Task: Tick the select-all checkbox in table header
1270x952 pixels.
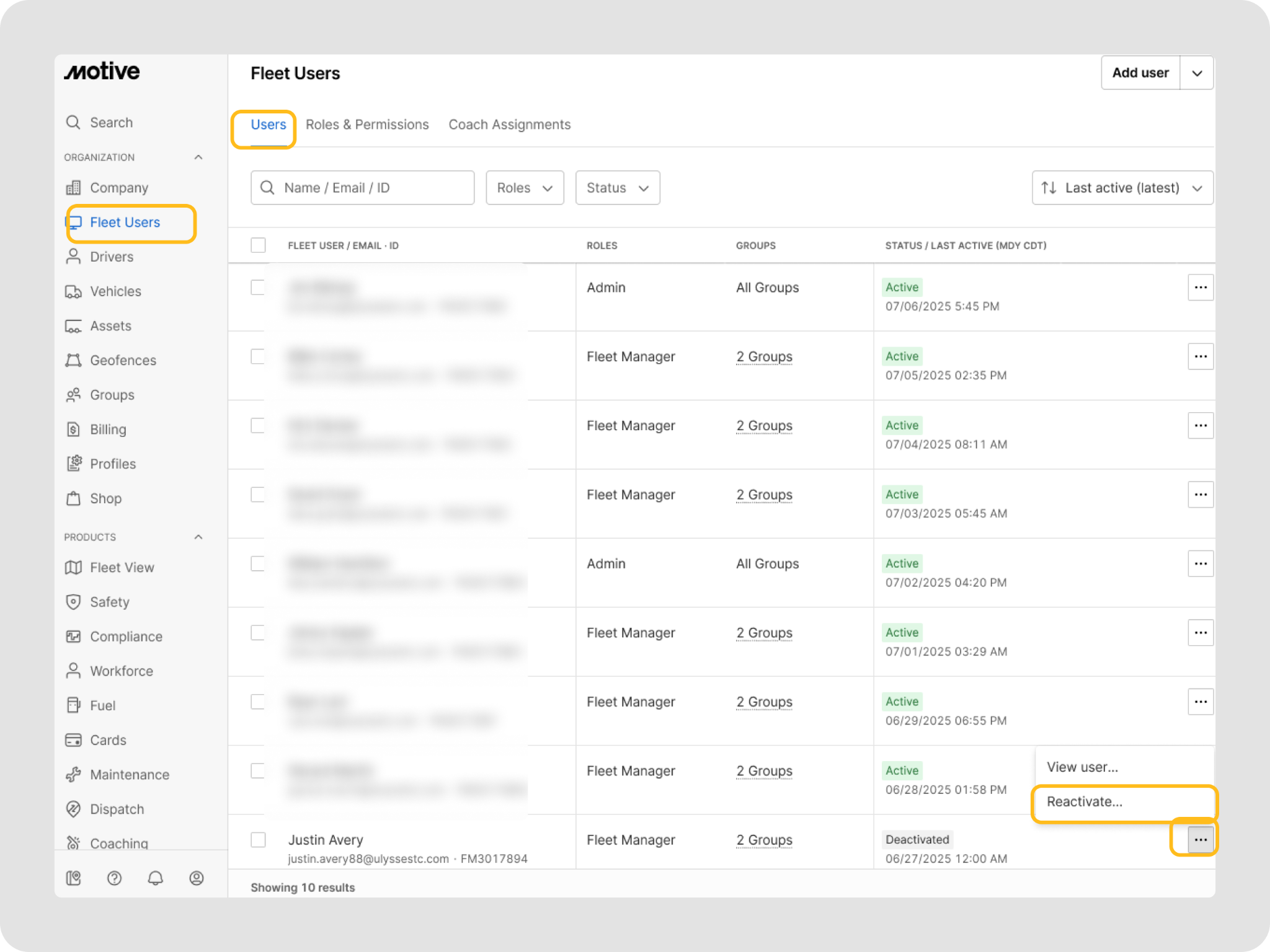Action: (258, 245)
